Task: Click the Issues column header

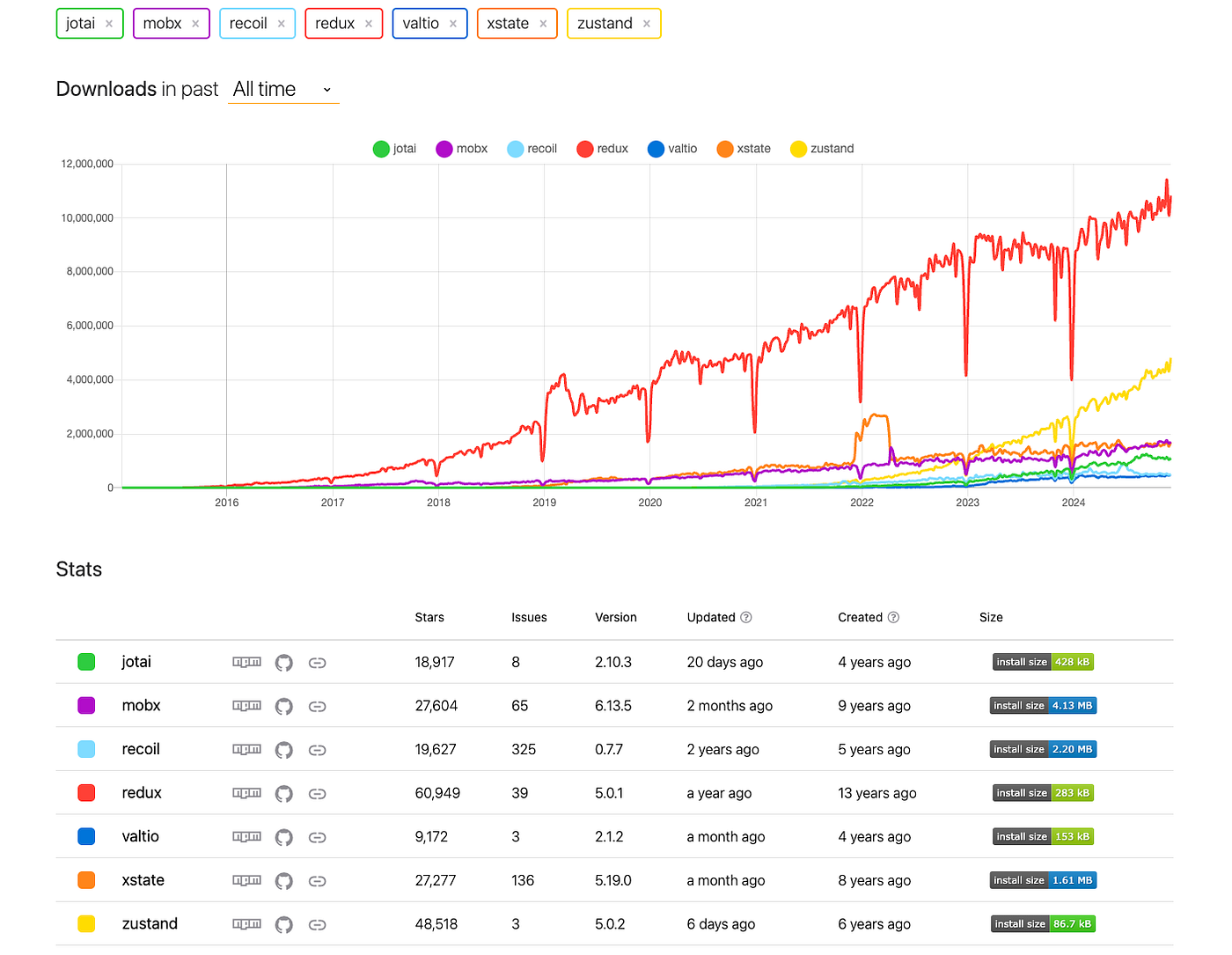Action: [529, 618]
